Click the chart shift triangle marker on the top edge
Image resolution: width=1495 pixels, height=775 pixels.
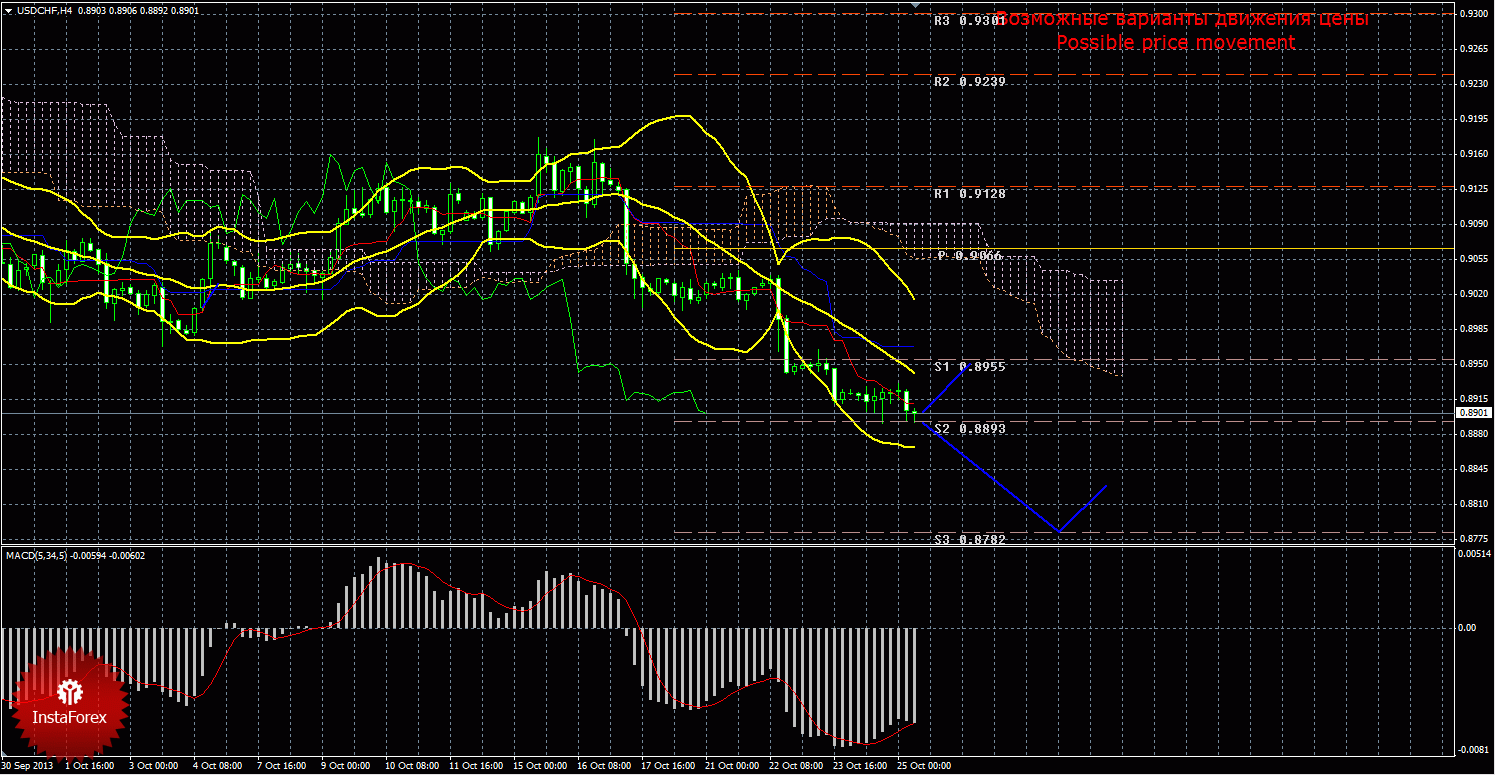[914, 5]
